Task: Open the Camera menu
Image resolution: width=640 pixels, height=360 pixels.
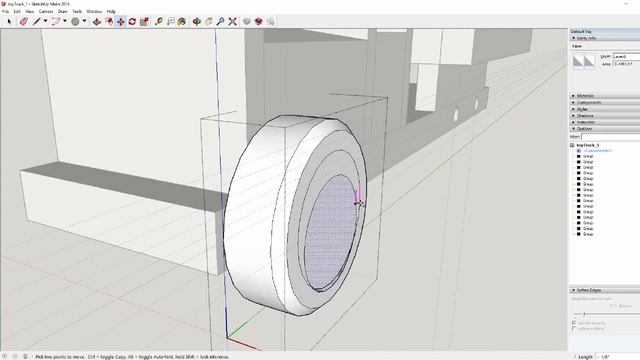Action: (46, 11)
